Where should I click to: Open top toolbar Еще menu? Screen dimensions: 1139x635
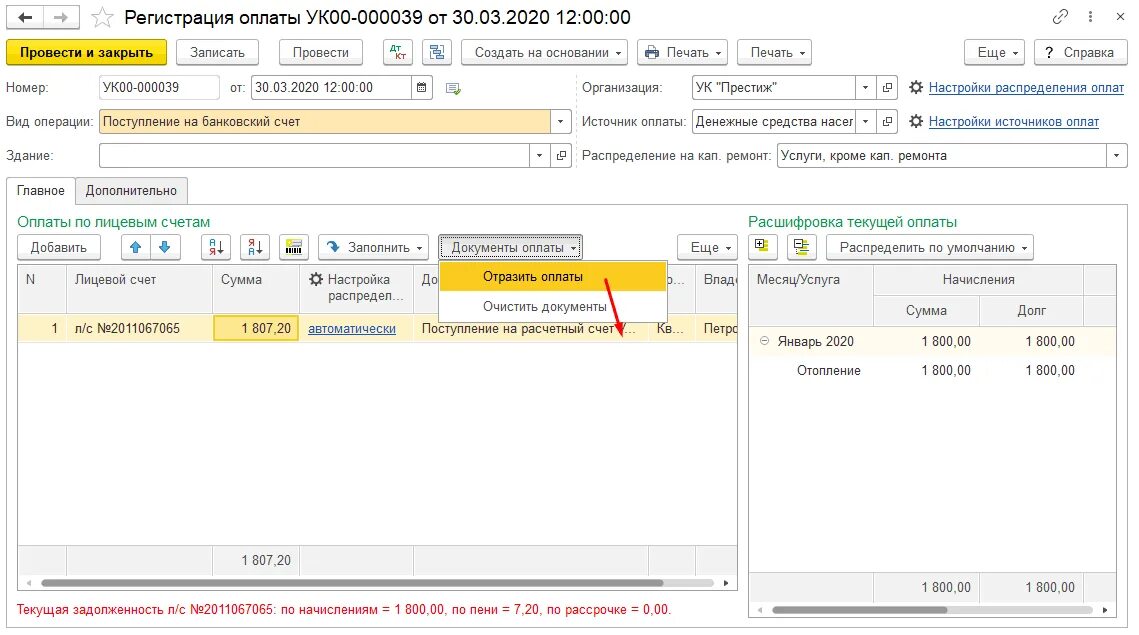click(x=994, y=52)
